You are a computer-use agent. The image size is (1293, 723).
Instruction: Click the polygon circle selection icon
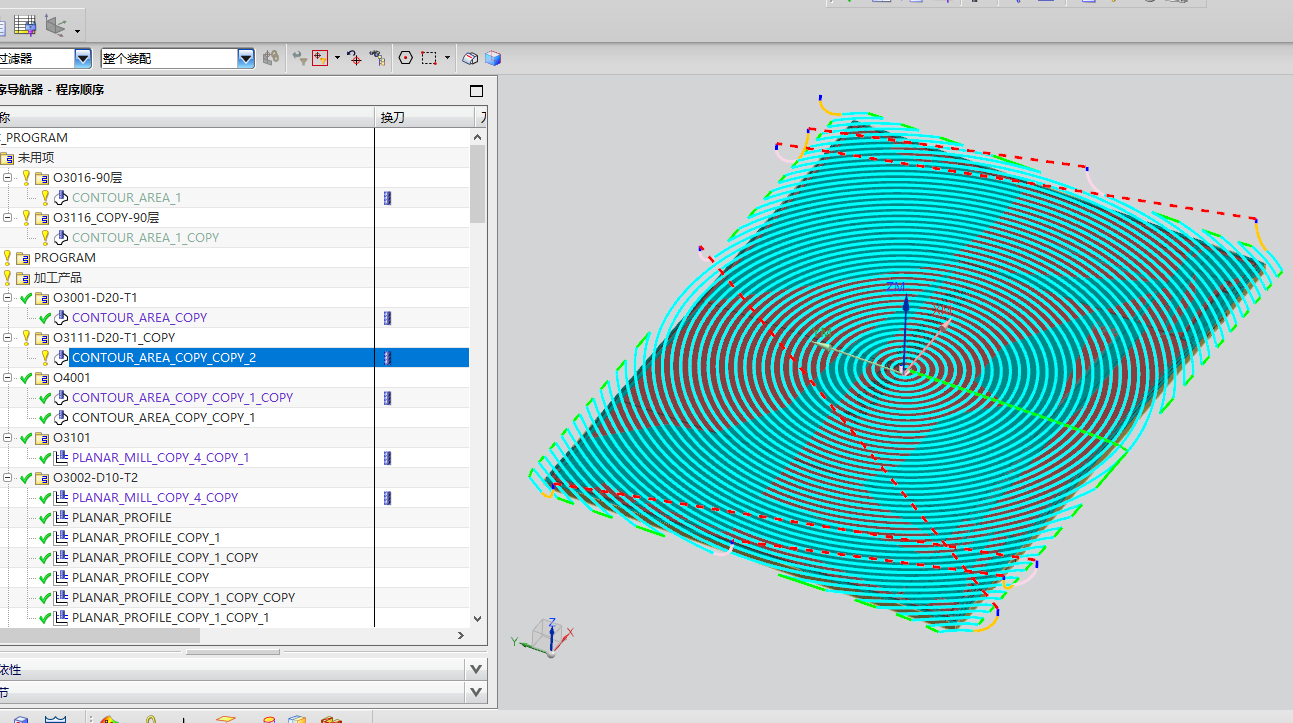coord(405,58)
